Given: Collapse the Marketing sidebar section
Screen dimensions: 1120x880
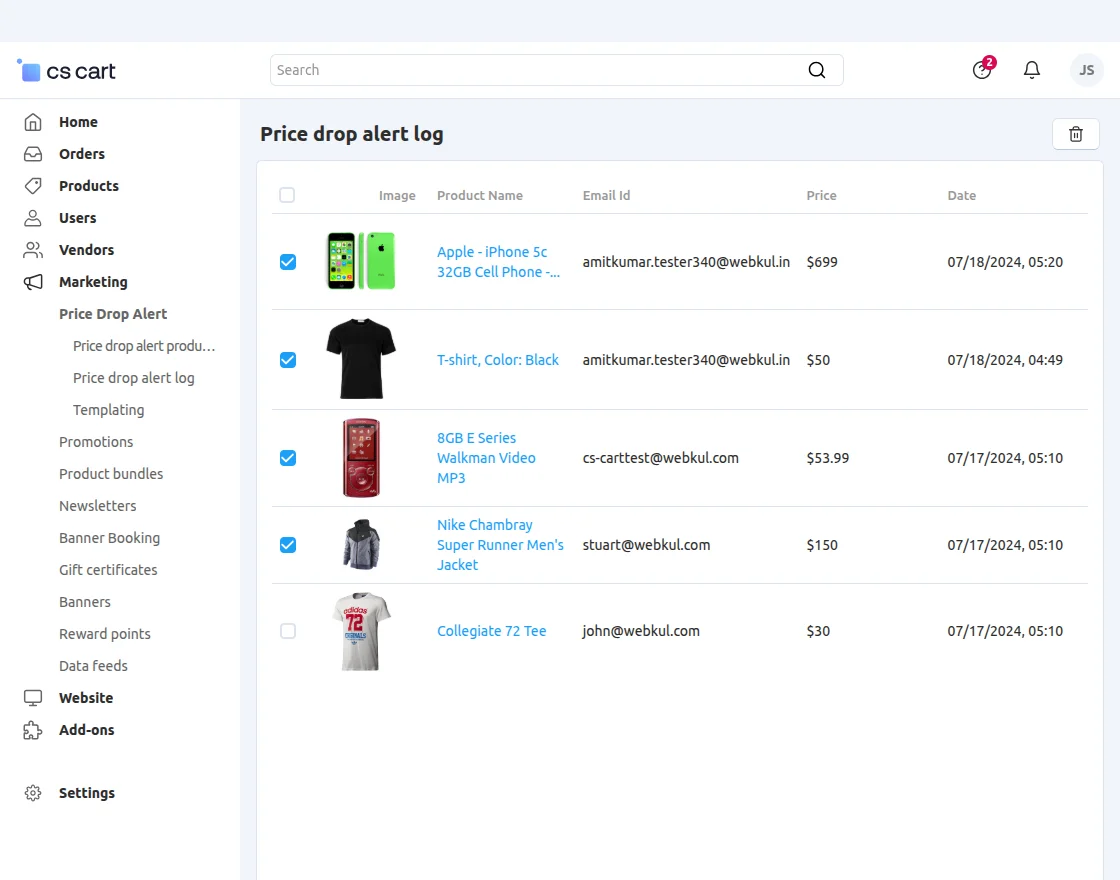Looking at the screenshot, I should (92, 282).
